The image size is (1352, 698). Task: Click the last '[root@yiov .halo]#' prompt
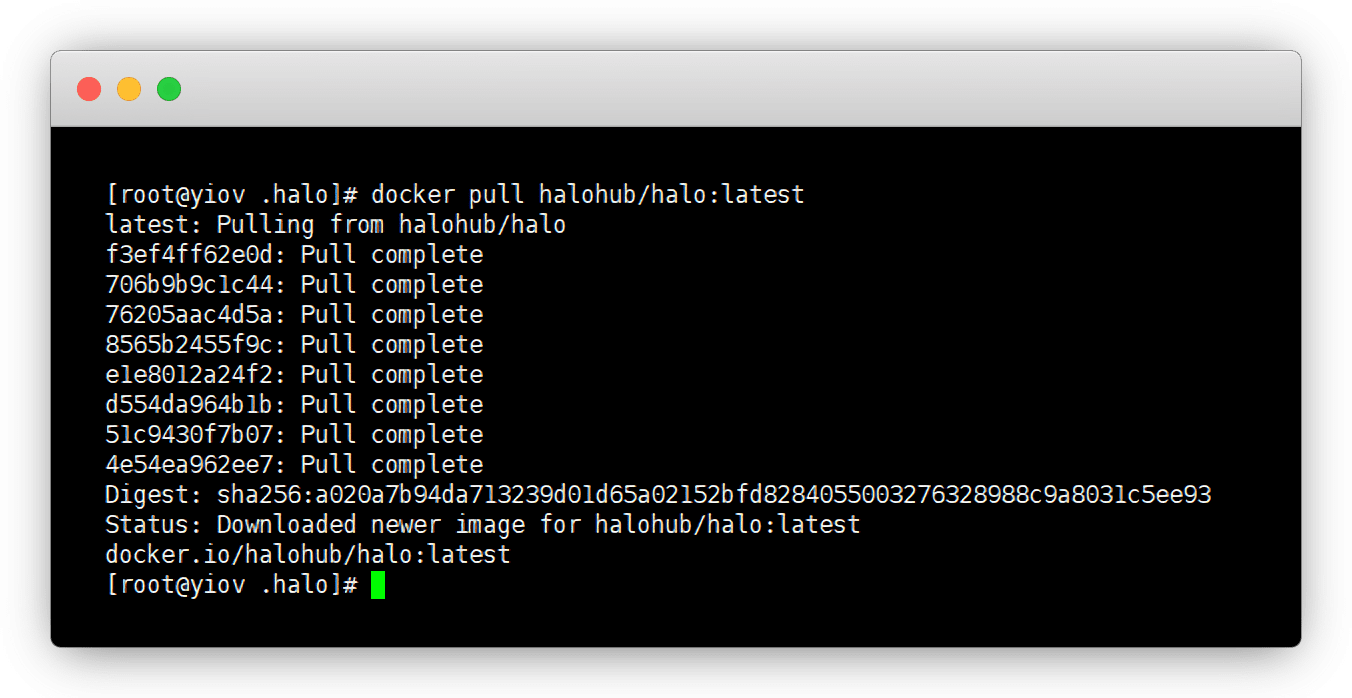pyautogui.click(x=231, y=585)
